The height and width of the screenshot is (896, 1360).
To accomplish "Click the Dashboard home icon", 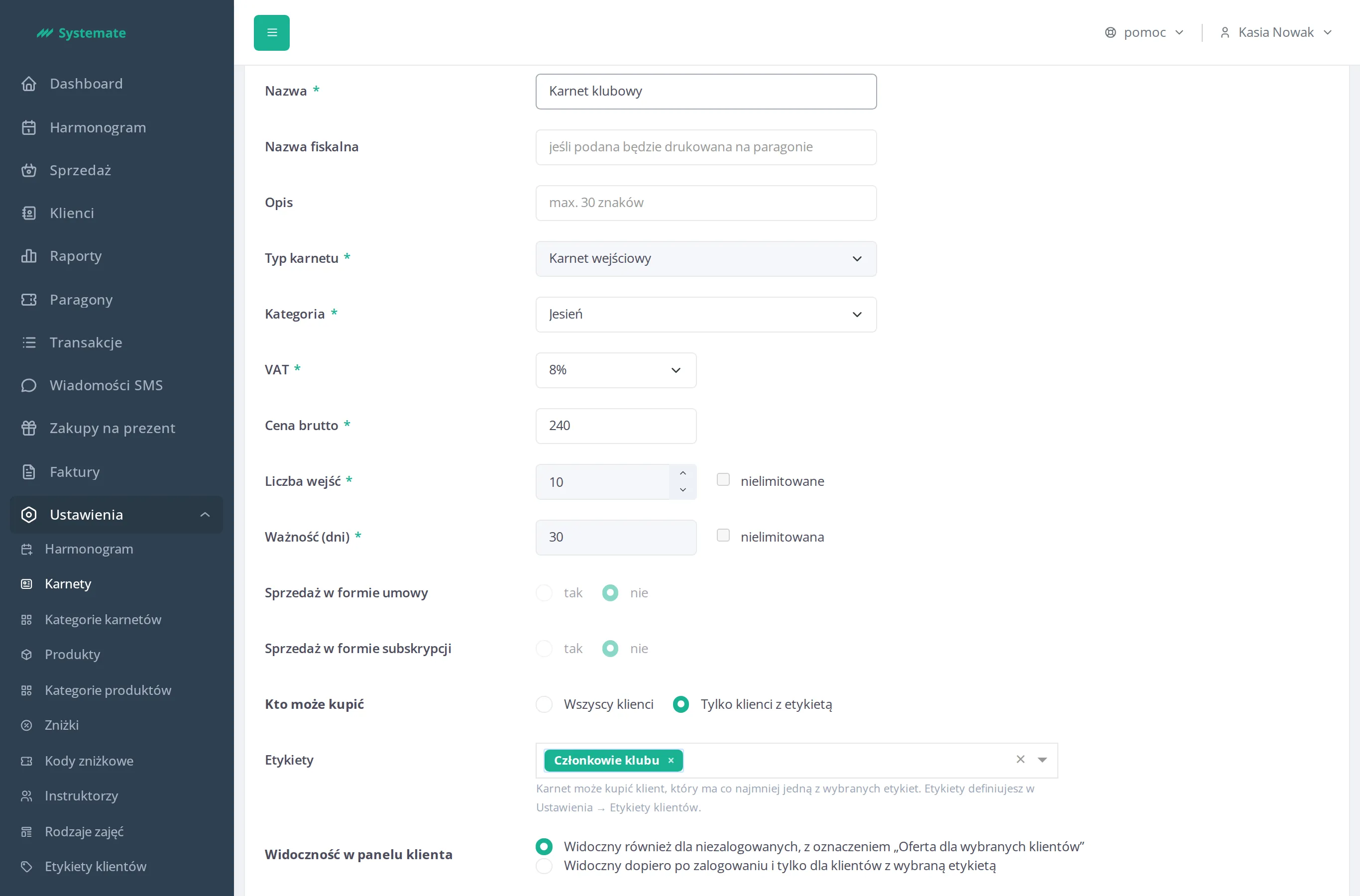I will 28,84.
